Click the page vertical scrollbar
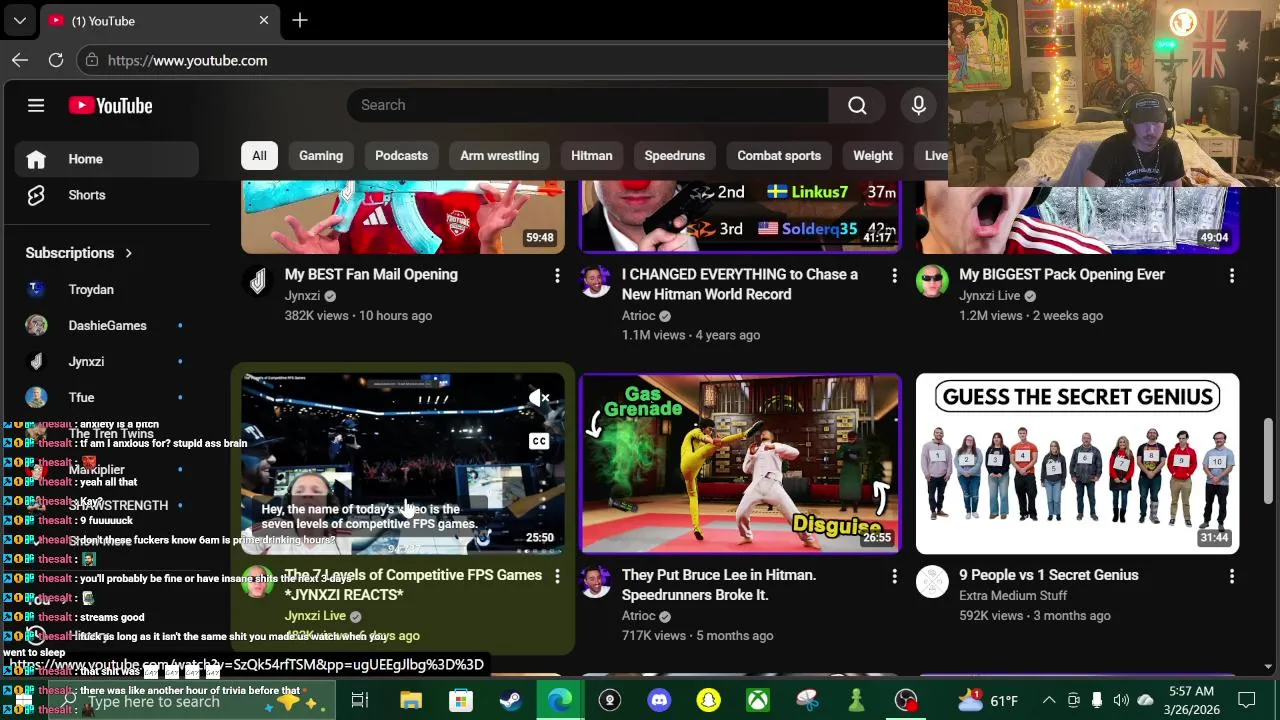This screenshot has width=1280, height=720. [x=1268, y=460]
